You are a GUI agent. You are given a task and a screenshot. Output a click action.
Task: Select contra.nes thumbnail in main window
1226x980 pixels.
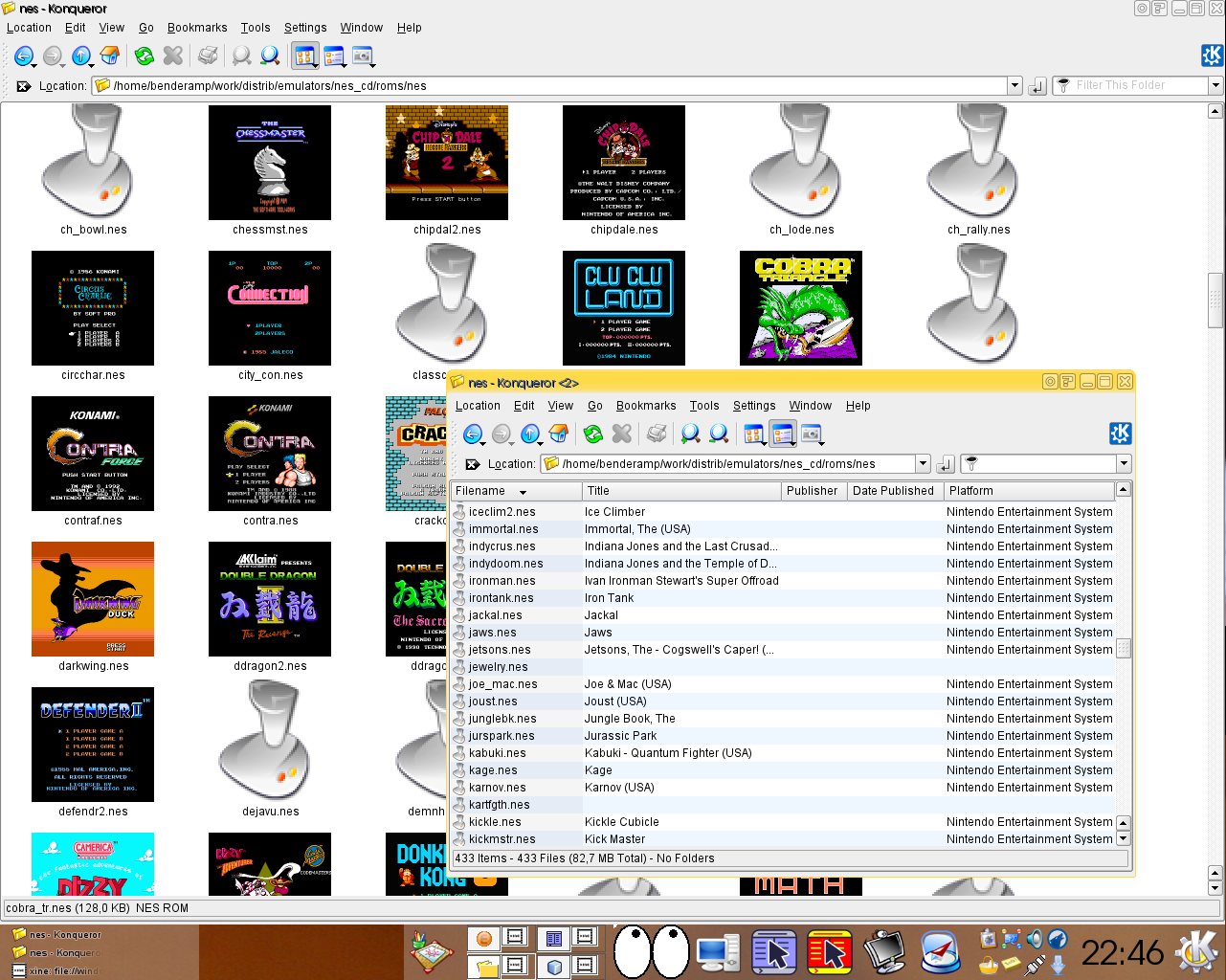coord(270,454)
